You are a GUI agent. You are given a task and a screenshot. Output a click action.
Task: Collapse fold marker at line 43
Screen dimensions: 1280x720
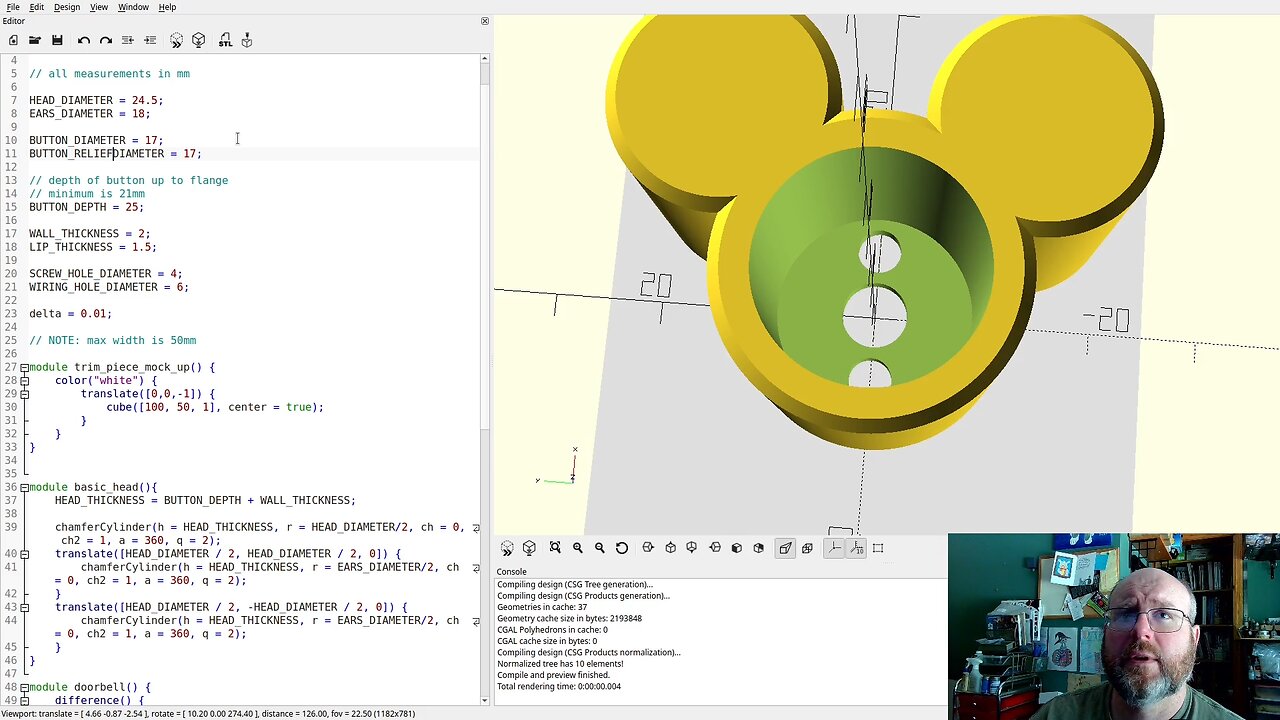[x=24, y=607]
